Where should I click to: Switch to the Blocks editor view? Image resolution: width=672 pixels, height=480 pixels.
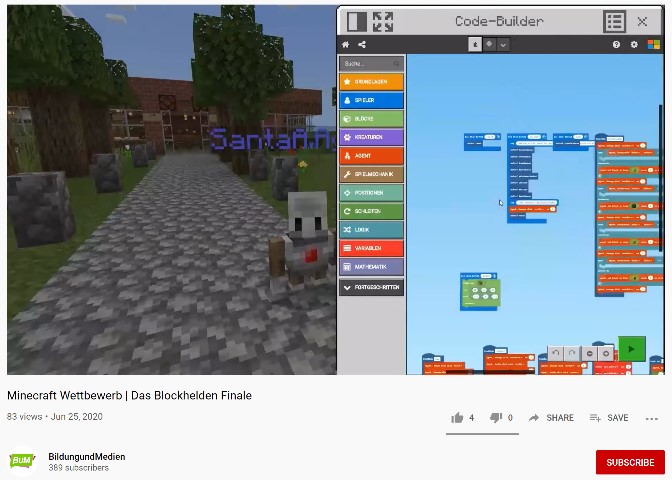tap(475, 45)
